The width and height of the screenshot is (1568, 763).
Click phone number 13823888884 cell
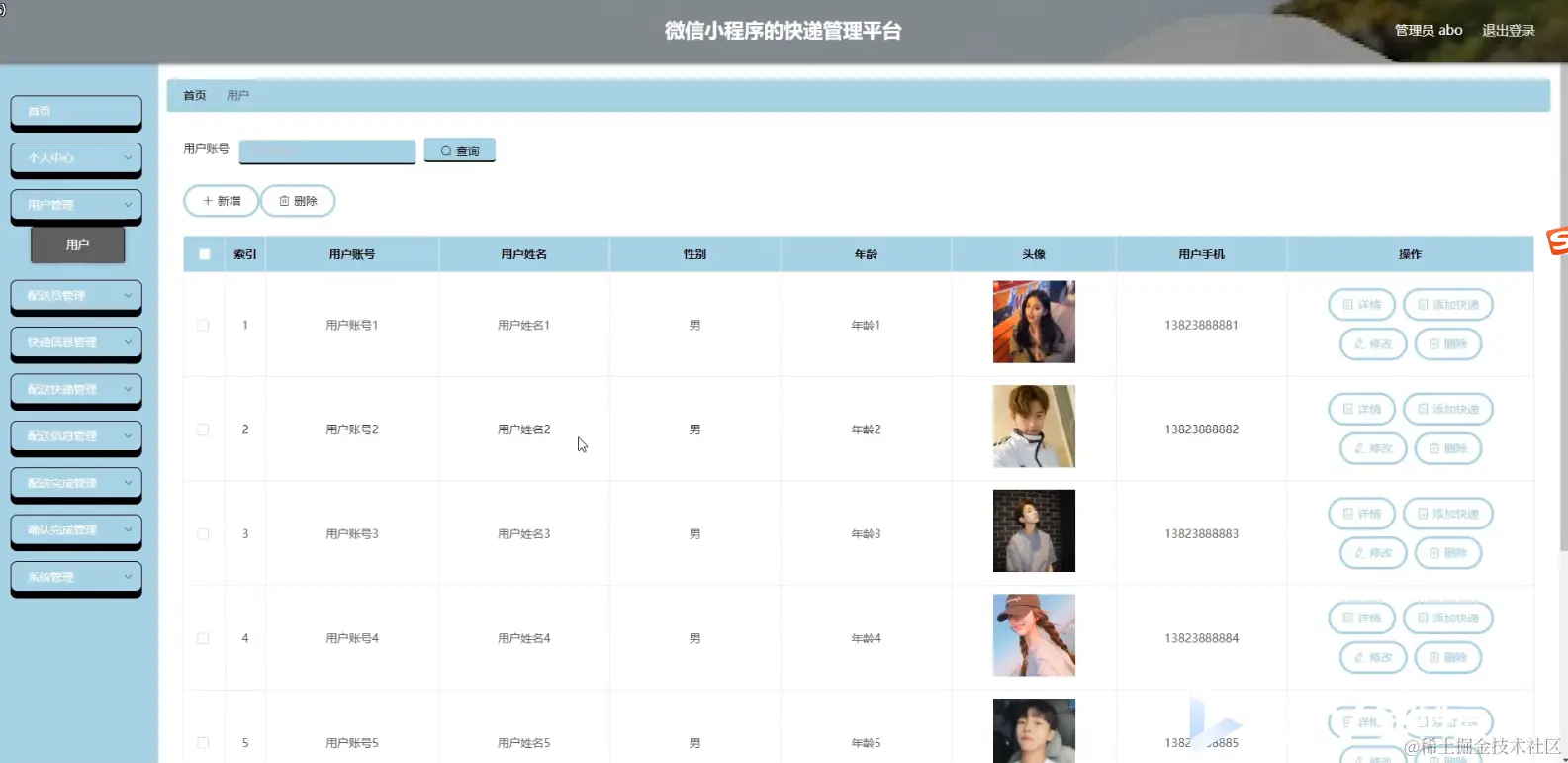1201,638
